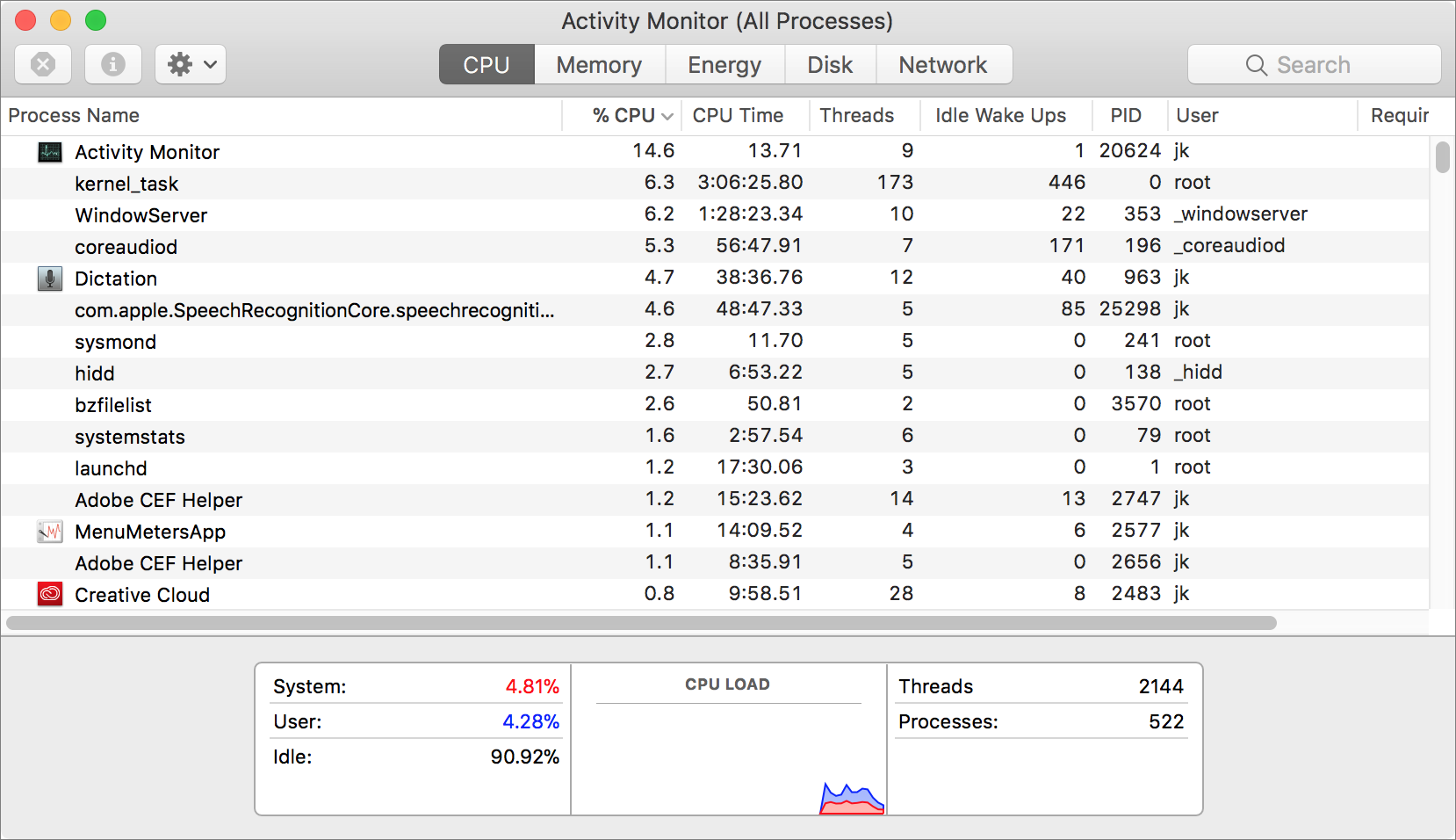Switch to the CPU tab

click(x=487, y=64)
